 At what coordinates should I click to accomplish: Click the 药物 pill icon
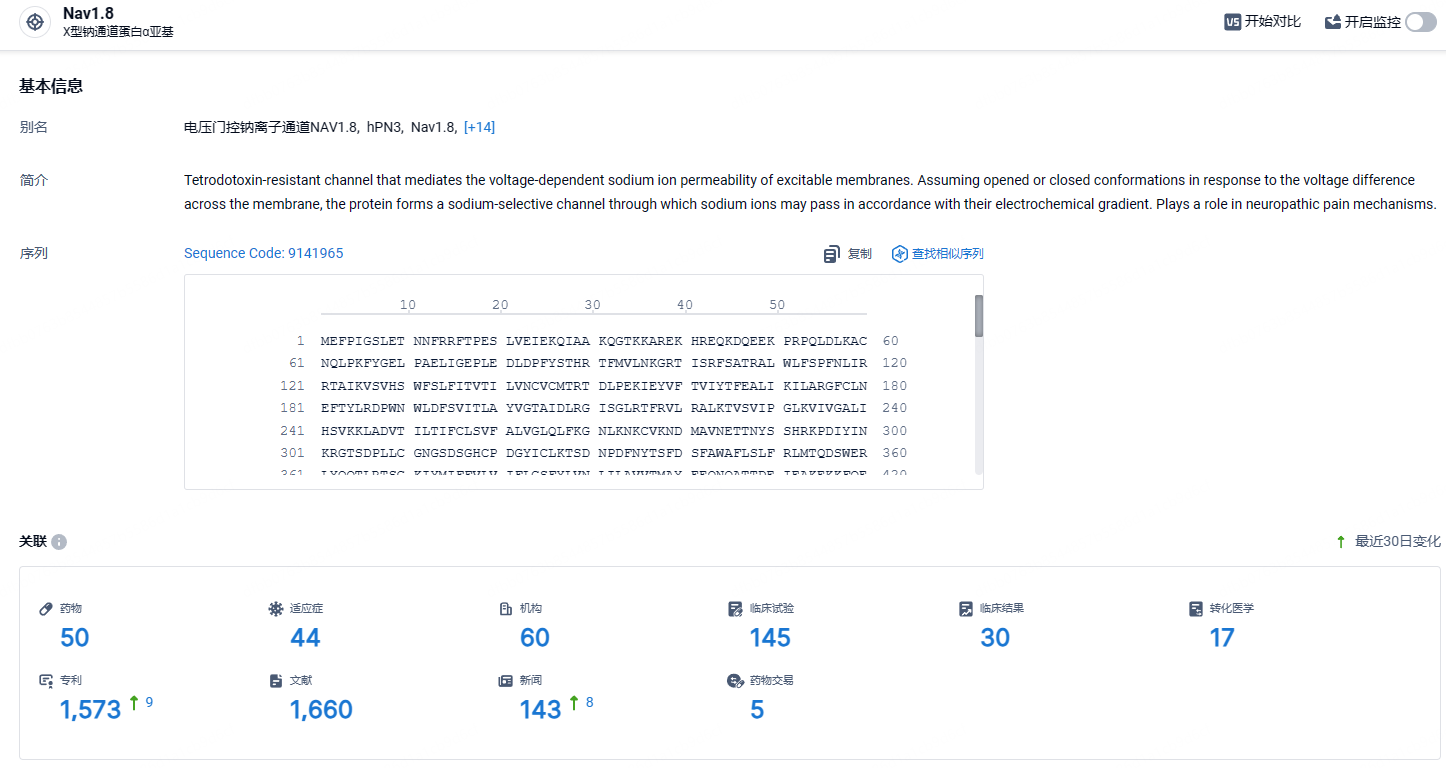pos(46,608)
